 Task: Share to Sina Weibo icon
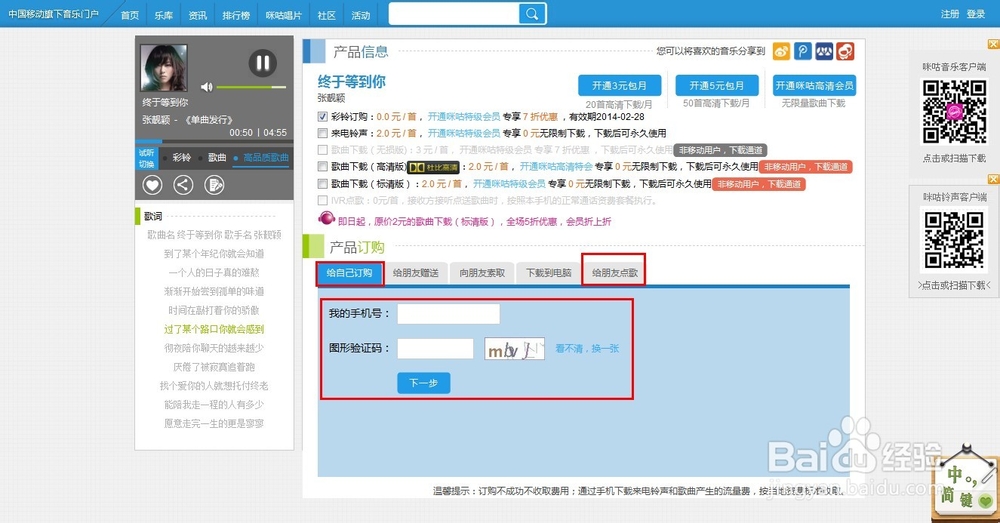[781, 52]
